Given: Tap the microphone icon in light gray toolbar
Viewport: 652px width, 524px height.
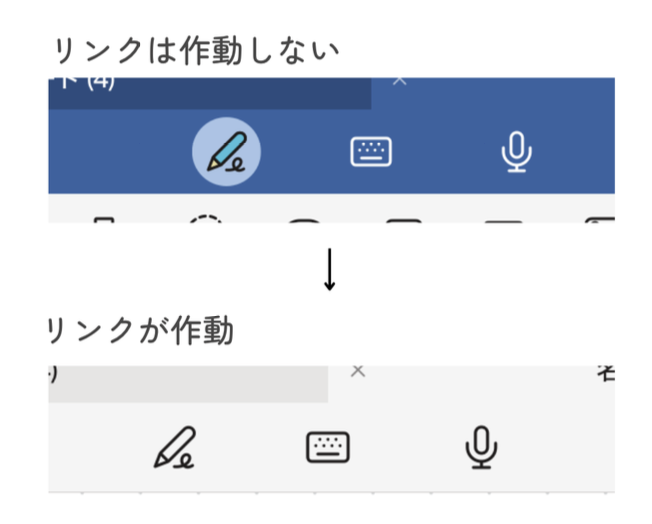Looking at the screenshot, I should pyautogui.click(x=481, y=447).
